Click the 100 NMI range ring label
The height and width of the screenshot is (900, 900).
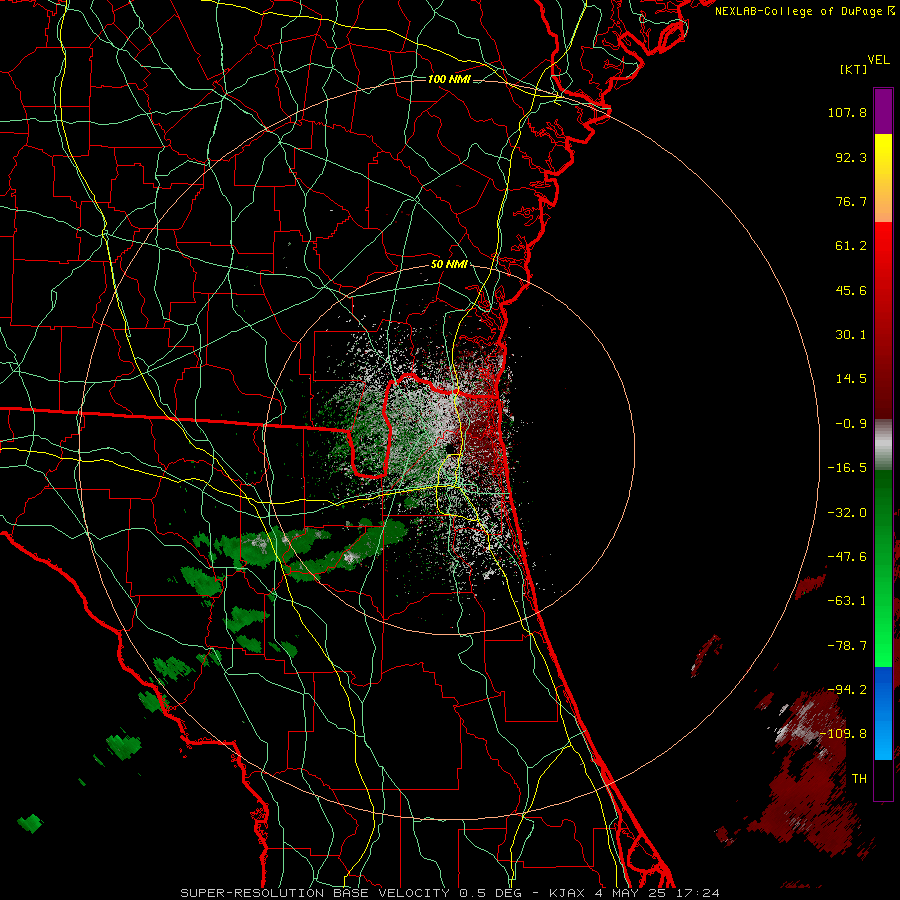[x=449, y=79]
